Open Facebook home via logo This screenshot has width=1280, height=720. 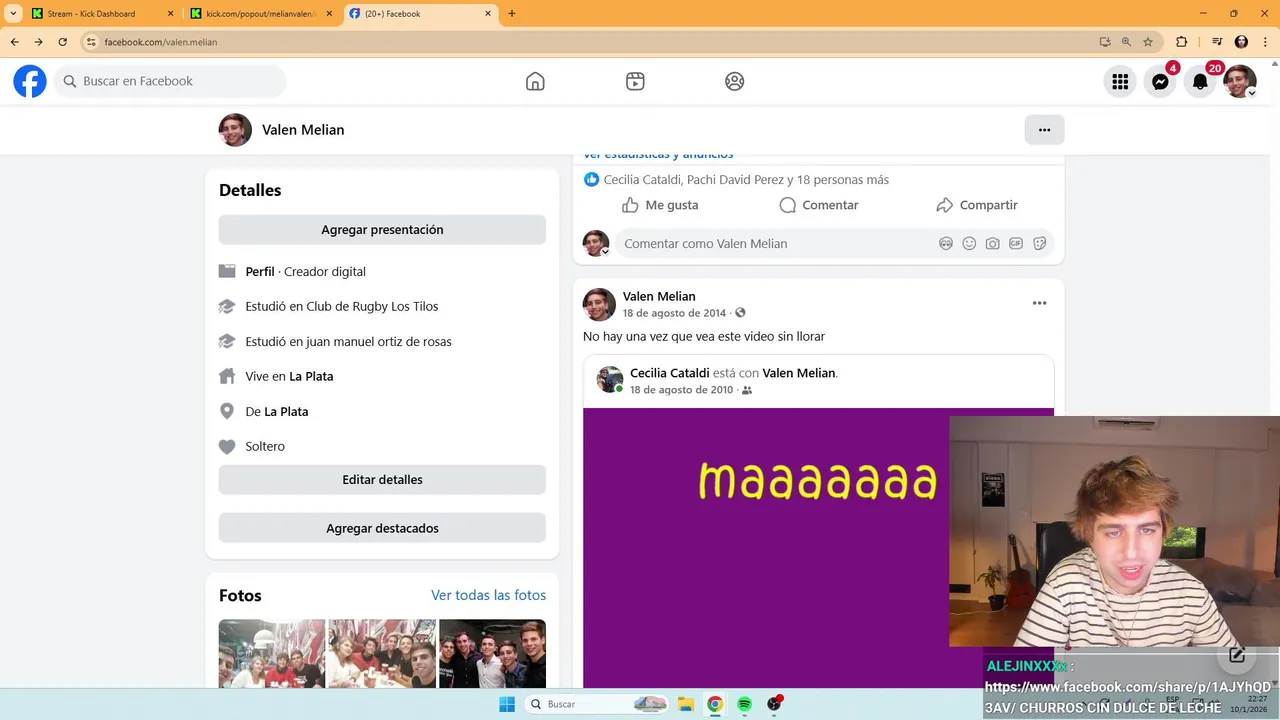pyautogui.click(x=30, y=81)
